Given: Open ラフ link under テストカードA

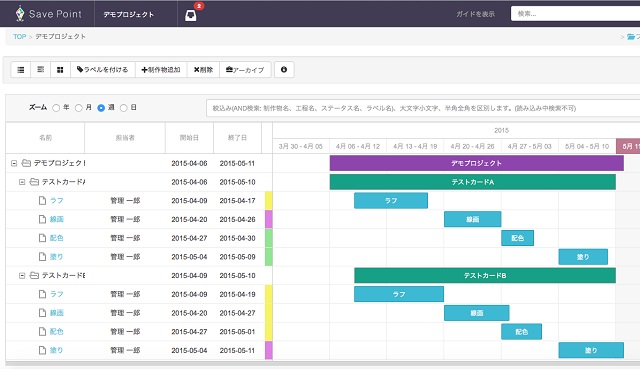Looking at the screenshot, I should point(57,200).
